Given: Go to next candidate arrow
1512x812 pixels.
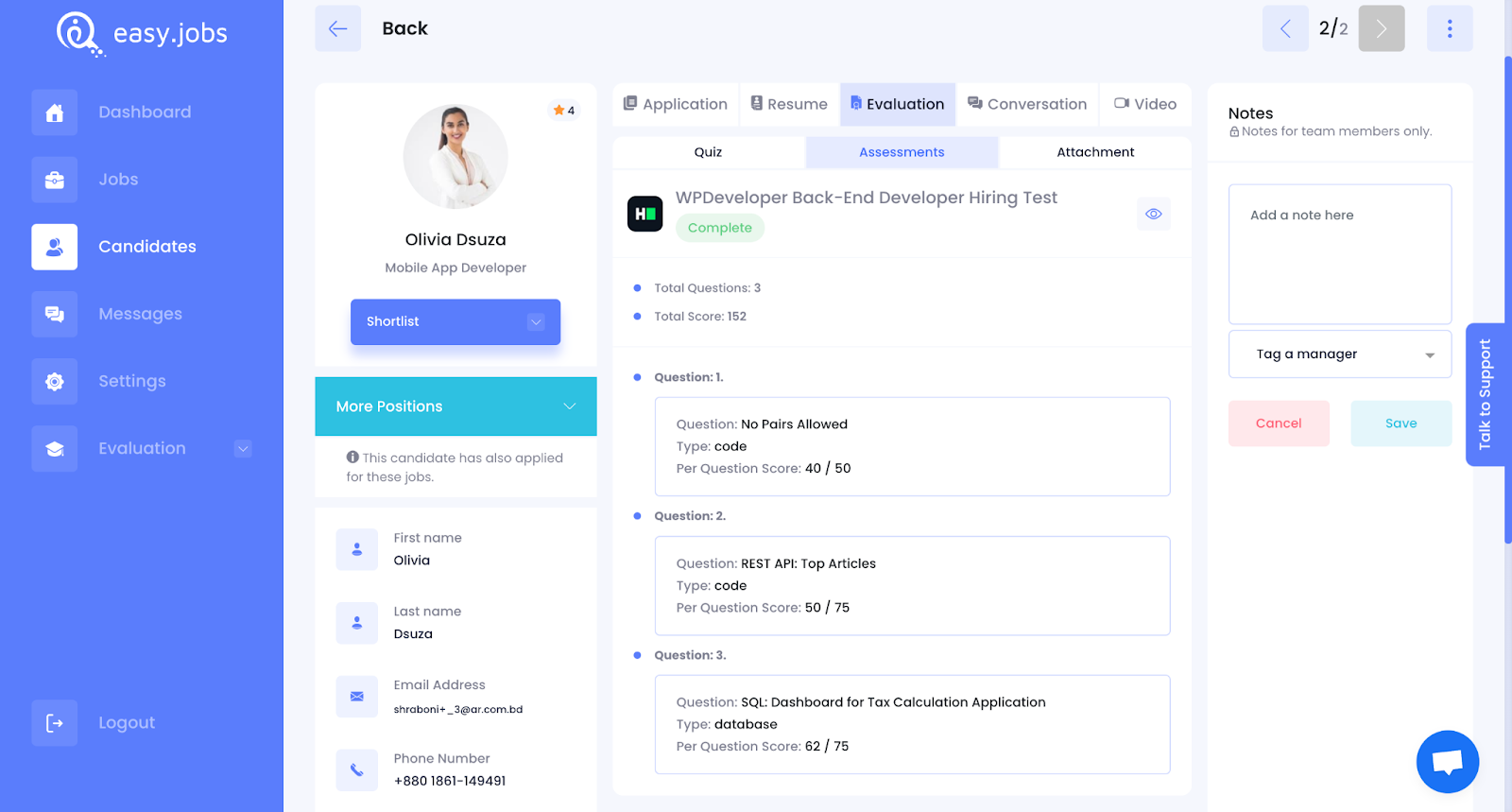Looking at the screenshot, I should 1382,28.
